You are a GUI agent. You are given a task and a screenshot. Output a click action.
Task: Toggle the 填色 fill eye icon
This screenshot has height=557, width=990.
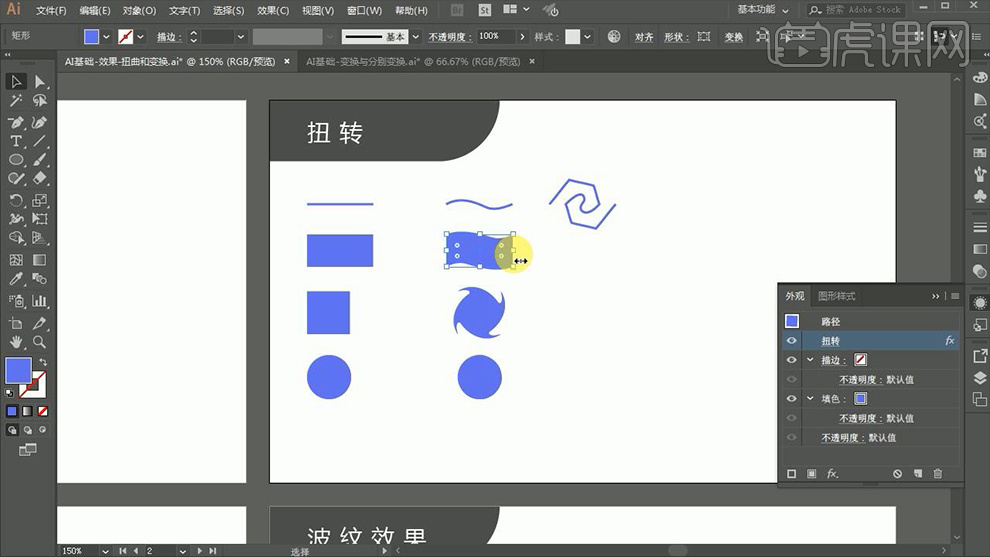click(x=791, y=398)
